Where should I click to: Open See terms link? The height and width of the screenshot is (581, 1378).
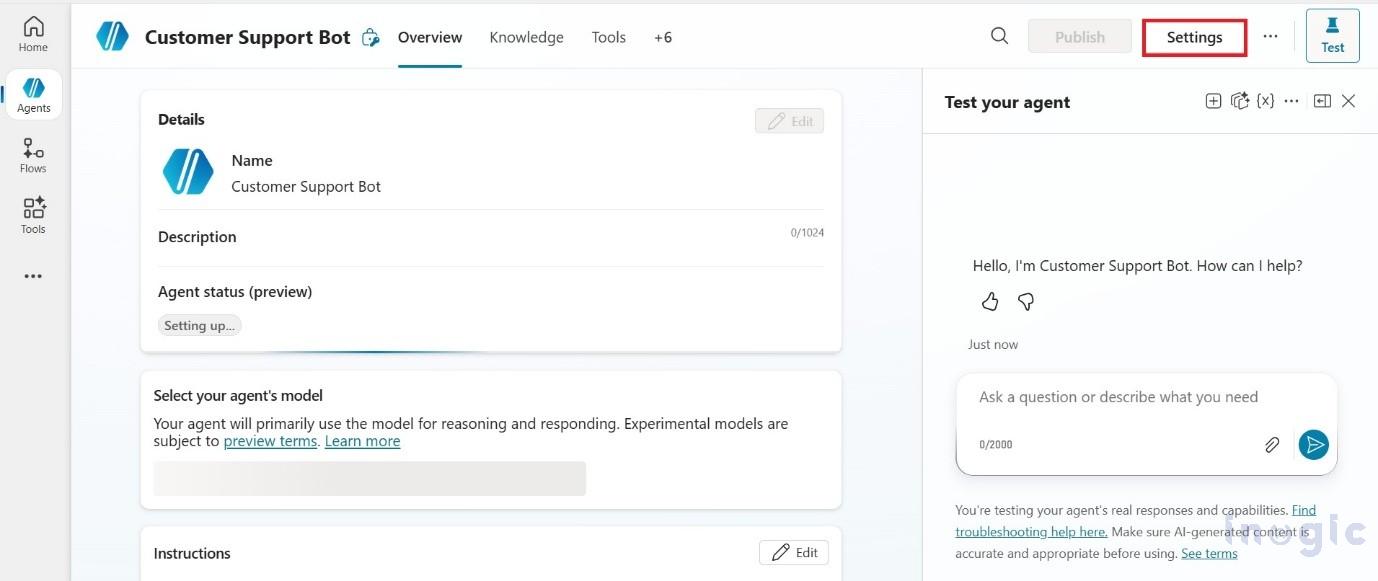click(x=1209, y=553)
